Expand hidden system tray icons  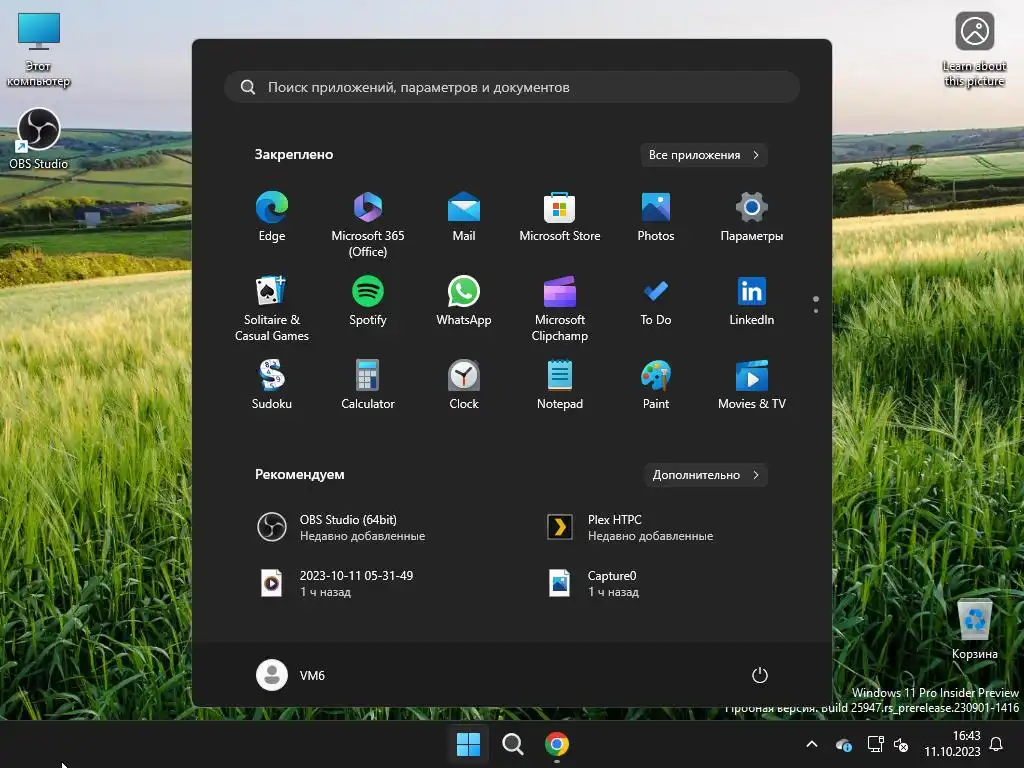pos(812,744)
